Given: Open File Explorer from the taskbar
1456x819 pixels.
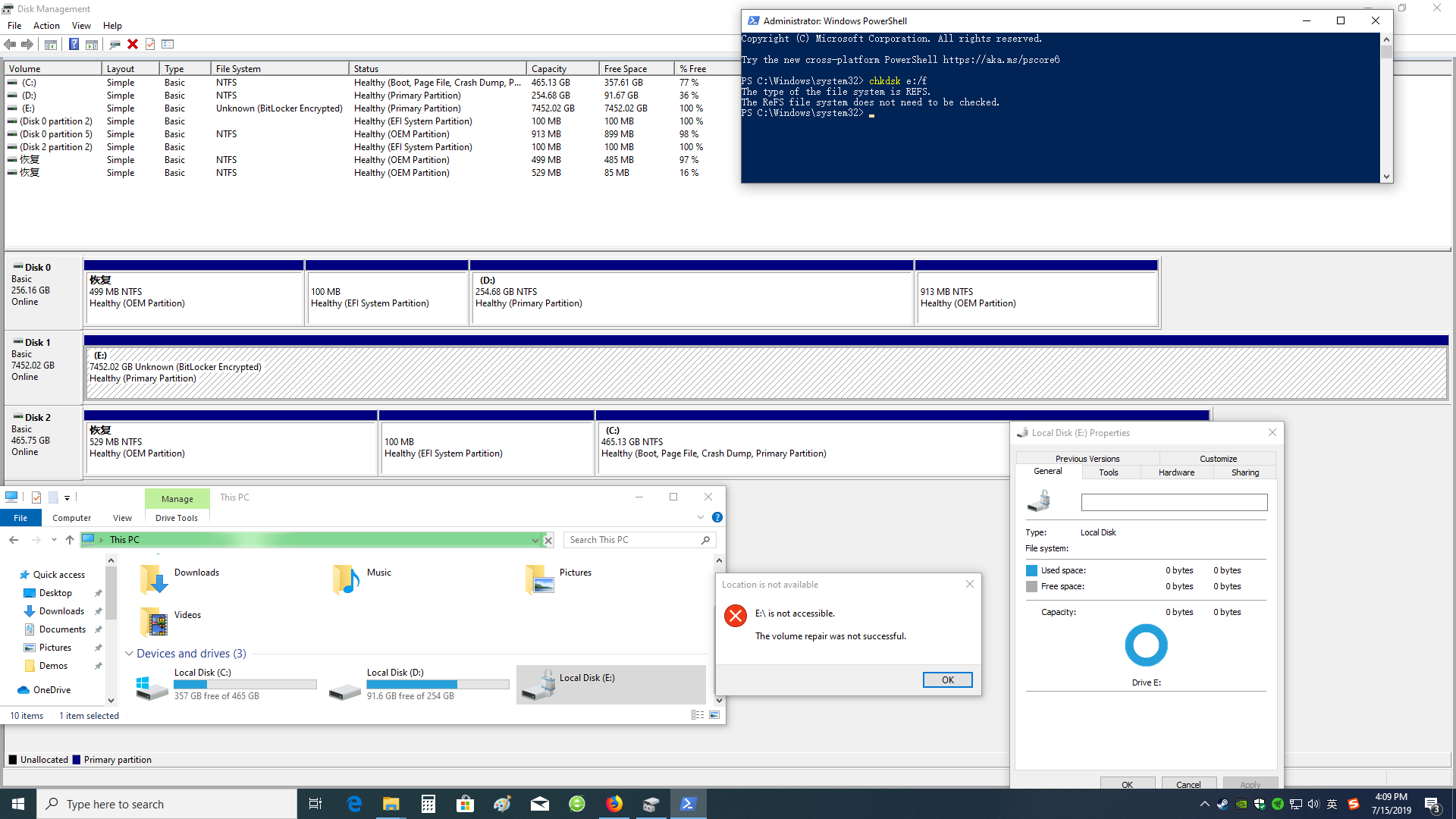Looking at the screenshot, I should tap(391, 804).
